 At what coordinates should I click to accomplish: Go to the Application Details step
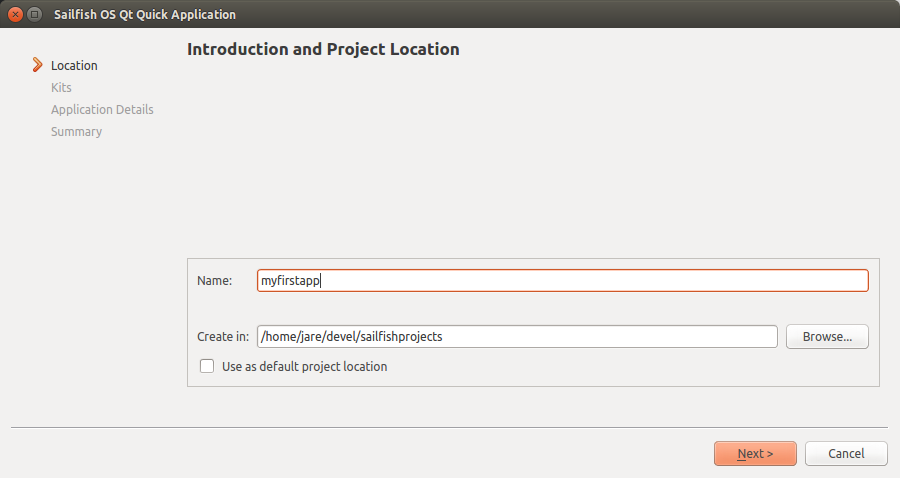(102, 110)
